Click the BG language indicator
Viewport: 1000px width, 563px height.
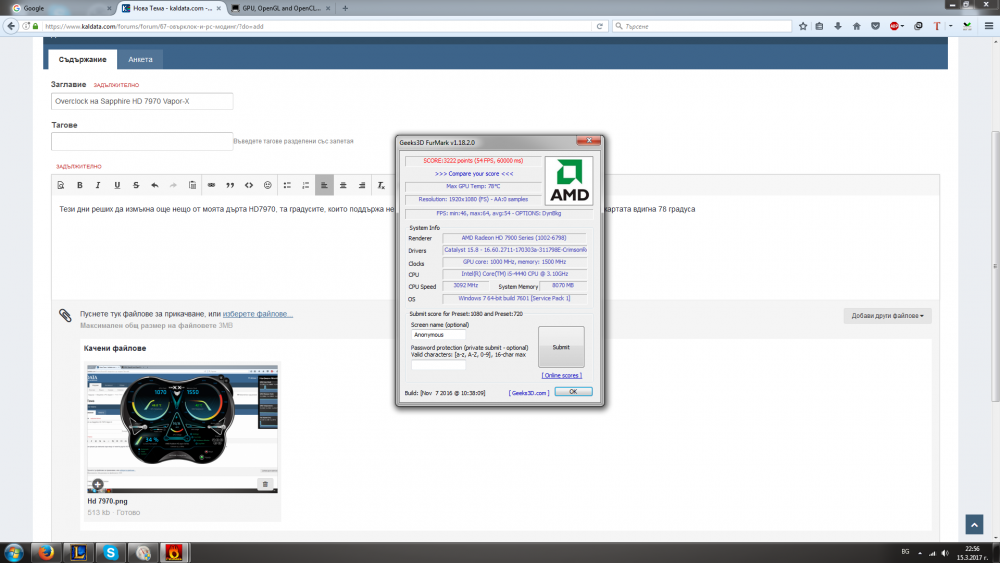906,552
